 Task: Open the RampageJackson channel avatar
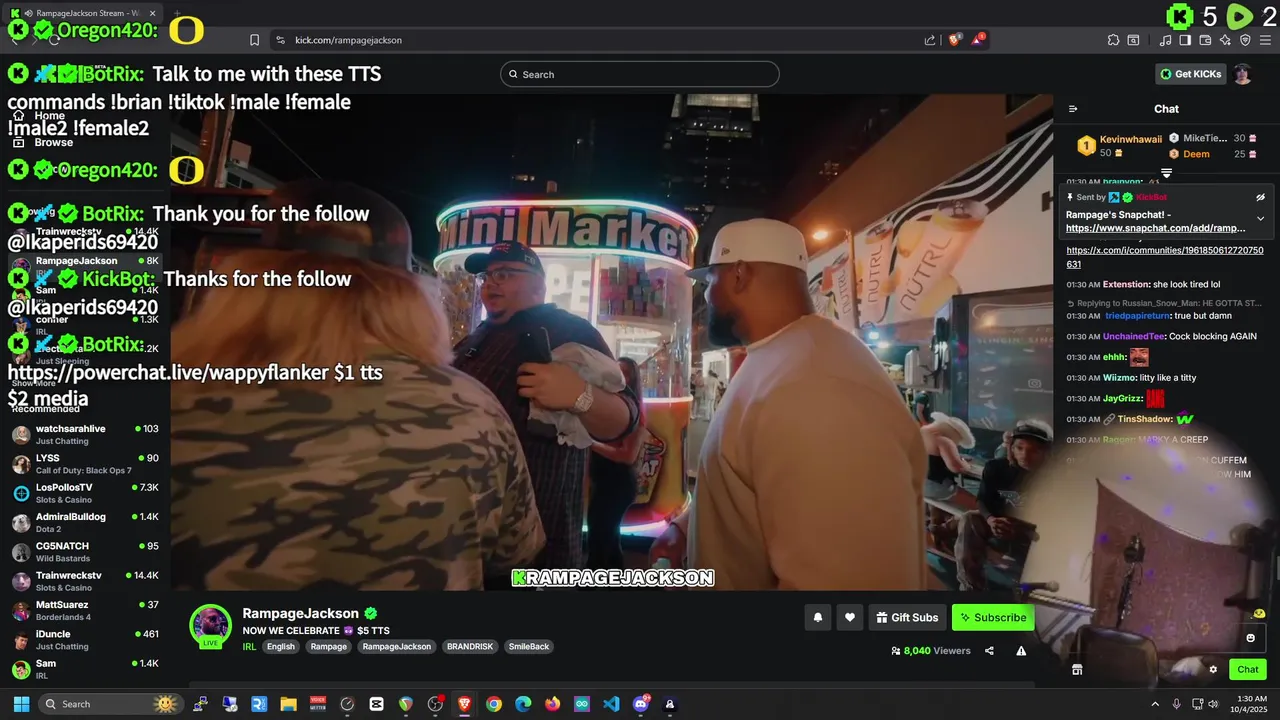pos(210,625)
